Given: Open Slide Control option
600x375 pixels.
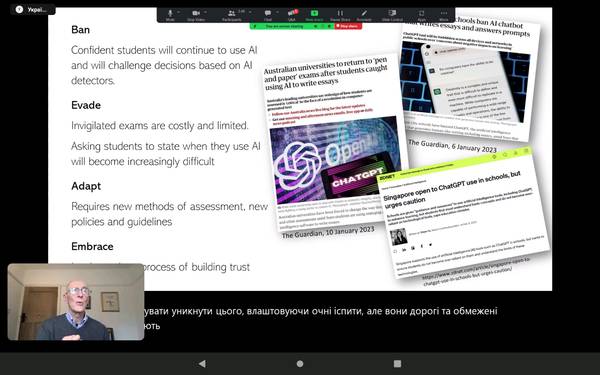Looking at the screenshot, I should (x=392, y=15).
